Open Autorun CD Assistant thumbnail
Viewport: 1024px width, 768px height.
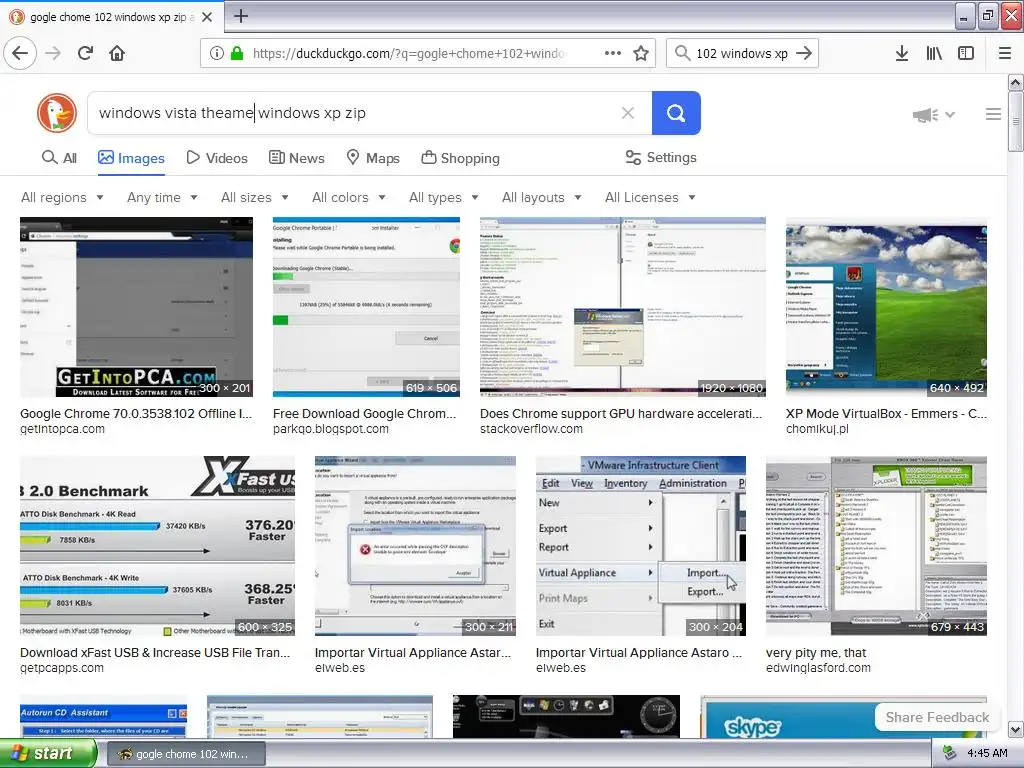pos(103,717)
